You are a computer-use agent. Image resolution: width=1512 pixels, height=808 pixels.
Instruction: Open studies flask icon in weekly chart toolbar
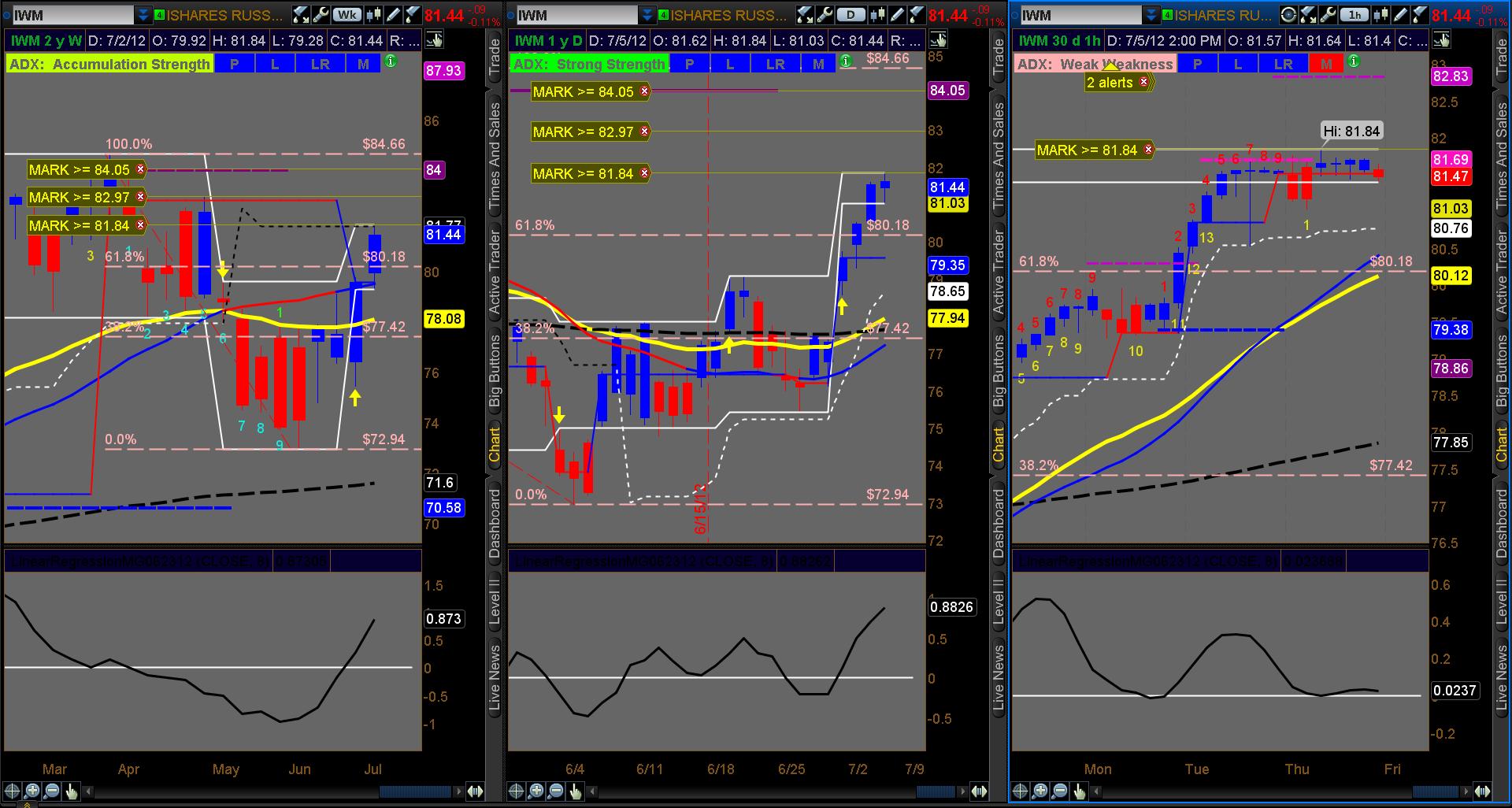coord(413,15)
